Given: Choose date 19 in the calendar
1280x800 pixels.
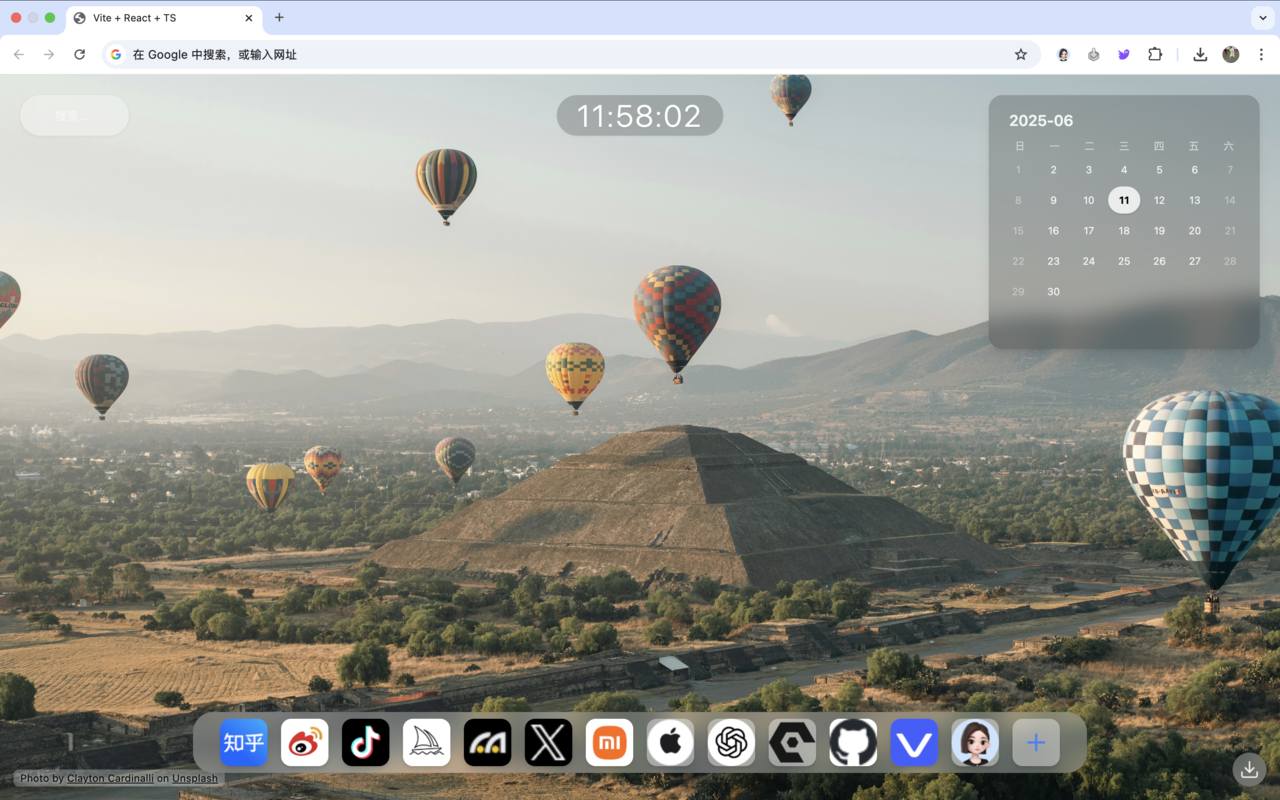Looking at the screenshot, I should [x=1159, y=231].
